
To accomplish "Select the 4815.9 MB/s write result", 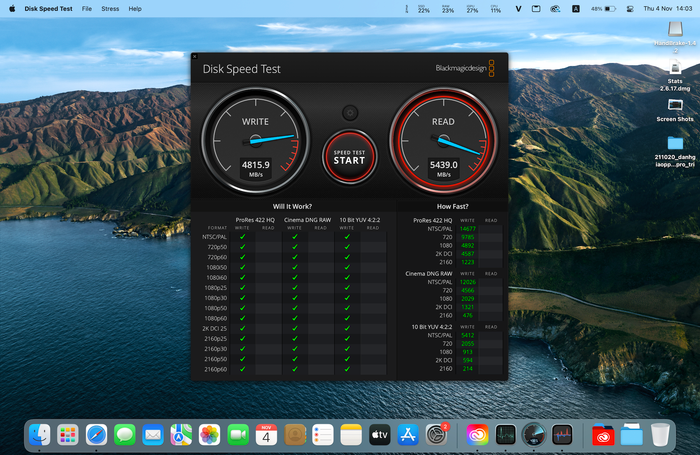I will [255, 168].
